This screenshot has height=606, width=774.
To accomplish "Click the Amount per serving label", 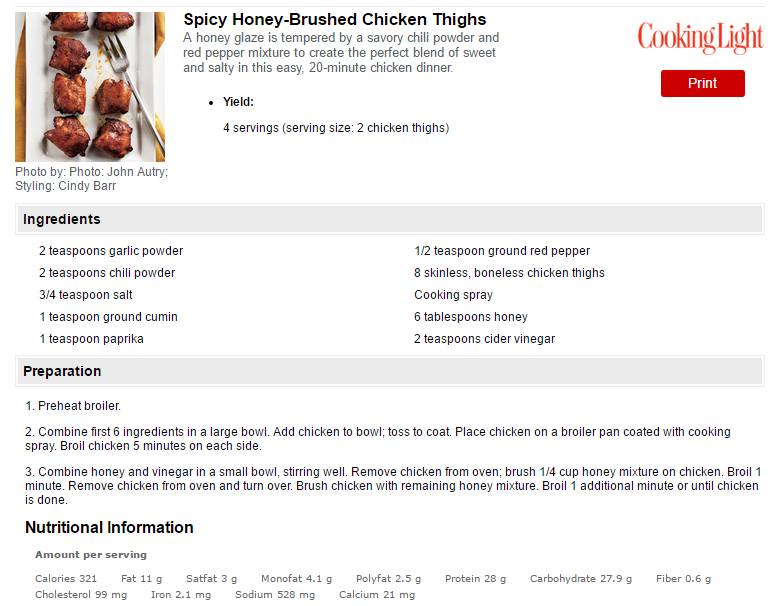I will 91,555.
